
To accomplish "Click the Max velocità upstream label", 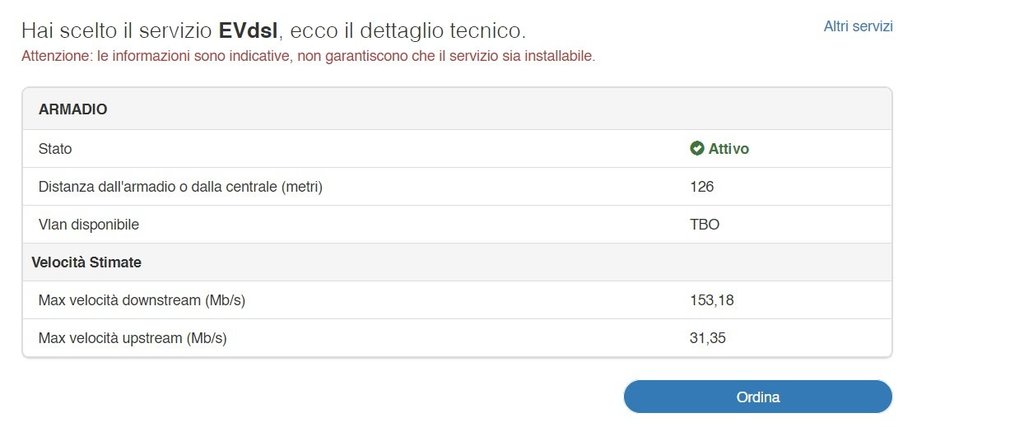I will 132,339.
